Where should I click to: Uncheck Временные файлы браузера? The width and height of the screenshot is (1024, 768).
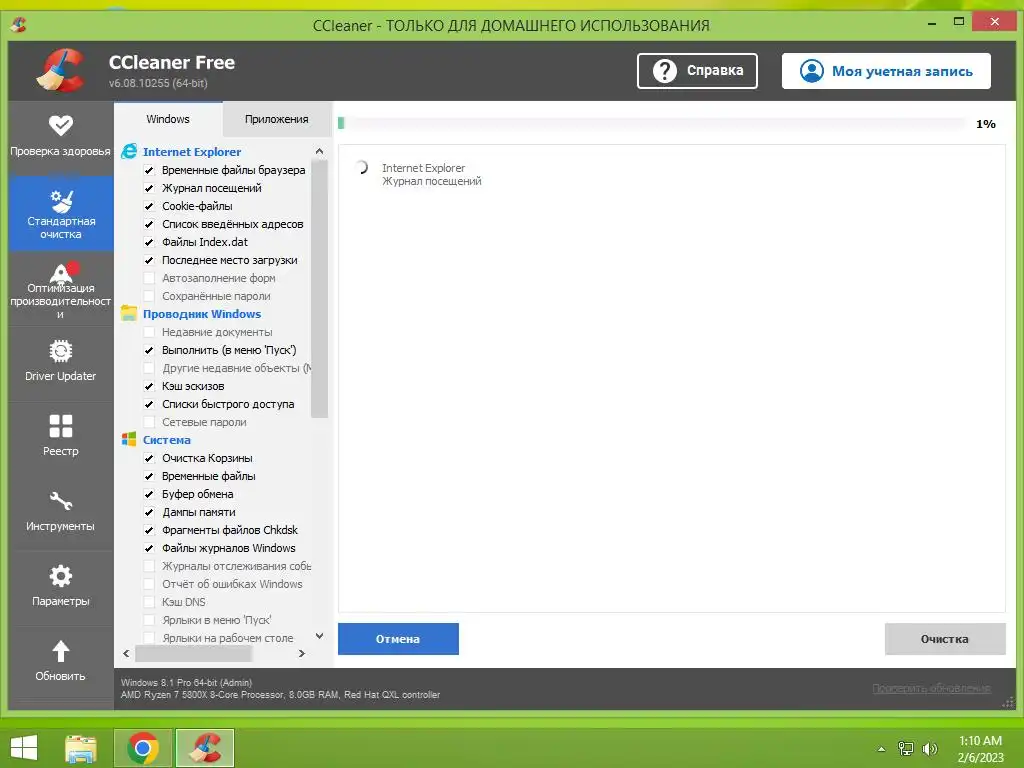pyautogui.click(x=149, y=170)
